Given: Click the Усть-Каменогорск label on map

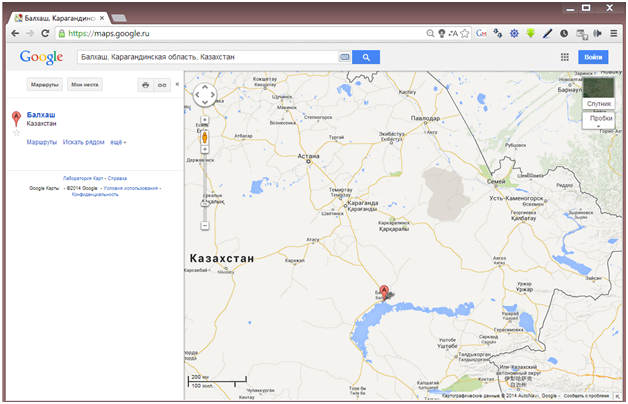Looking at the screenshot, I should point(516,198).
